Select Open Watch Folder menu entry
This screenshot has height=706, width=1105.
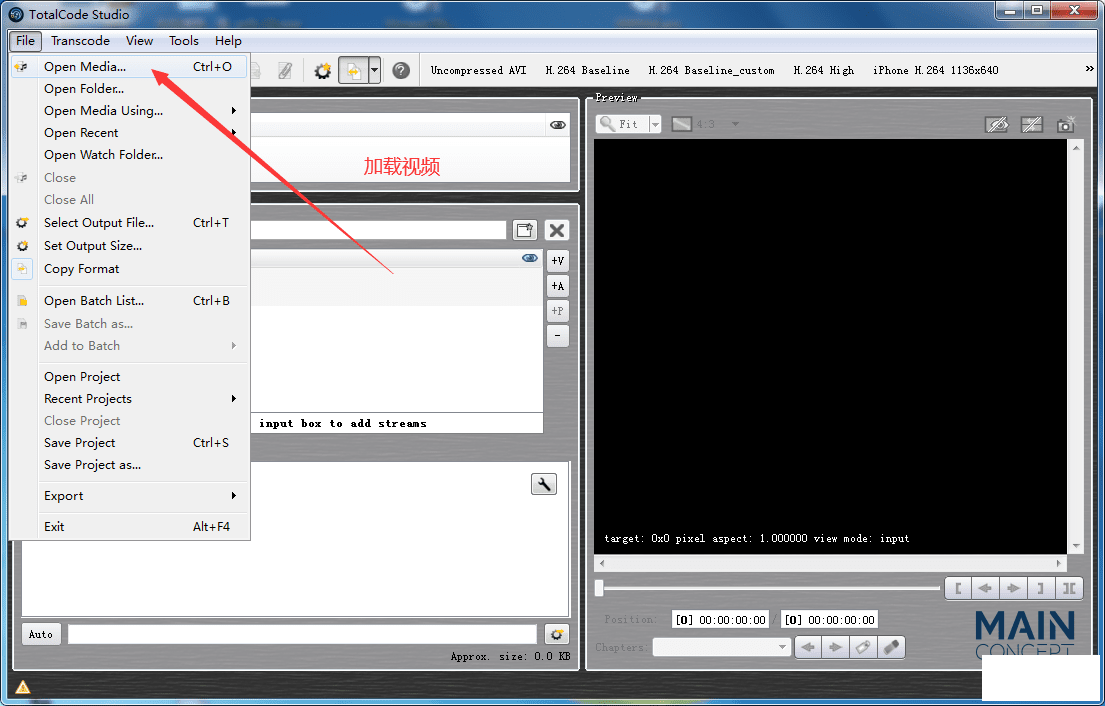(130, 155)
